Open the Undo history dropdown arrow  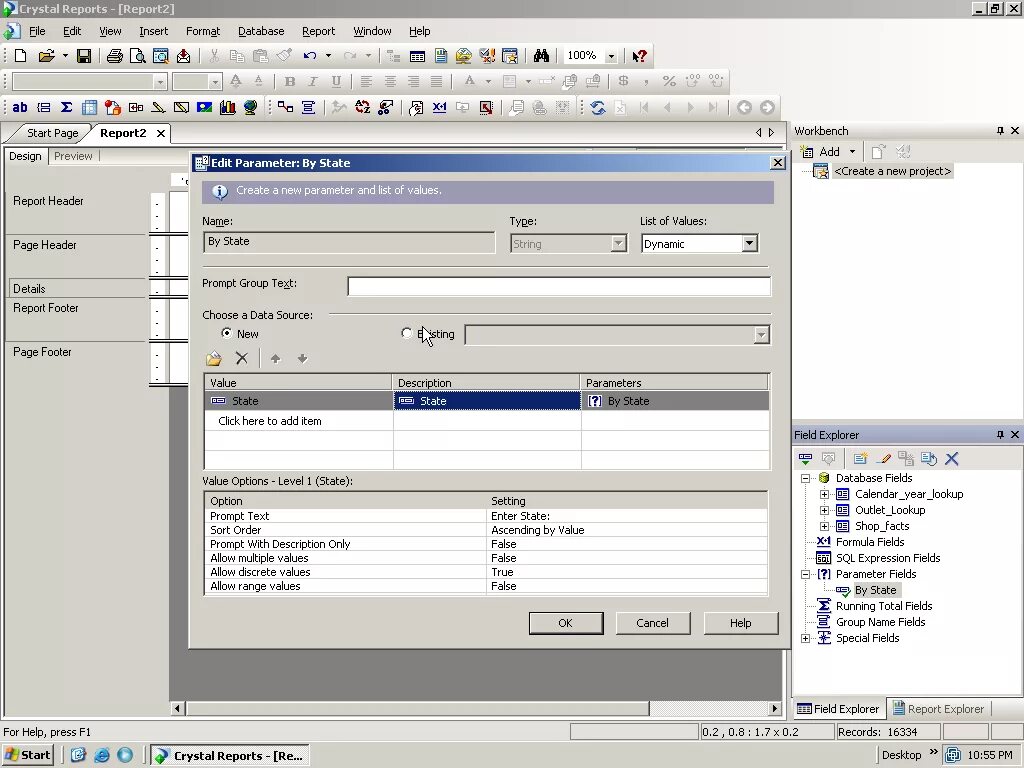pyautogui.click(x=328, y=56)
